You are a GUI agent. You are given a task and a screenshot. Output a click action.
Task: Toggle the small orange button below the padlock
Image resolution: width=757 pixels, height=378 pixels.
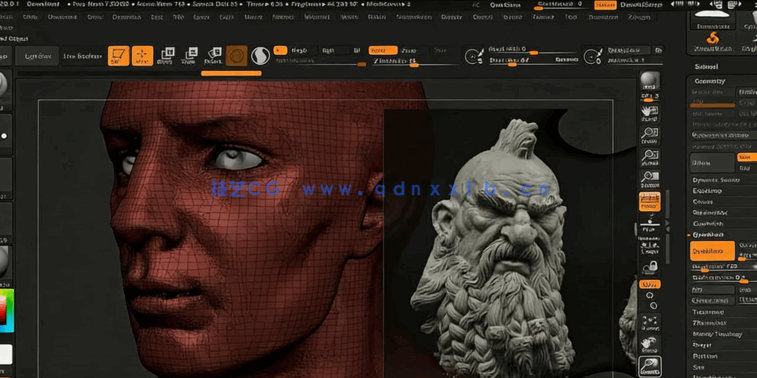[x=650, y=284]
